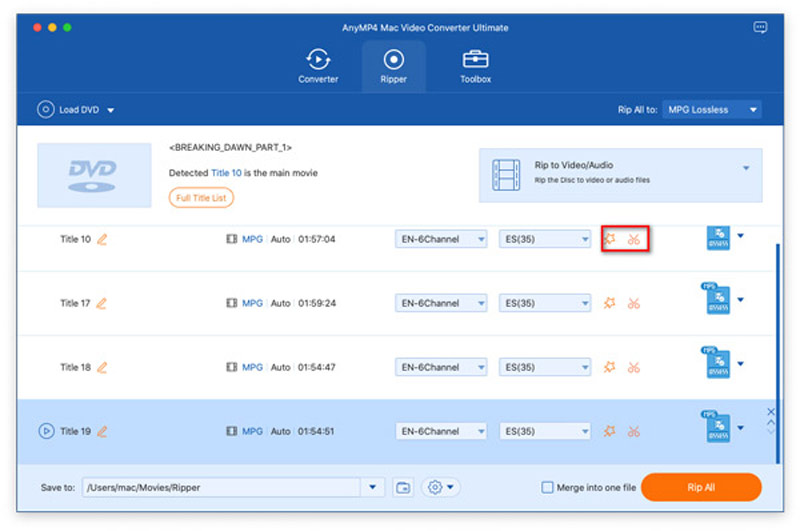800x531 pixels.
Task: Select the Title 10 row label
Action: (x=76, y=239)
